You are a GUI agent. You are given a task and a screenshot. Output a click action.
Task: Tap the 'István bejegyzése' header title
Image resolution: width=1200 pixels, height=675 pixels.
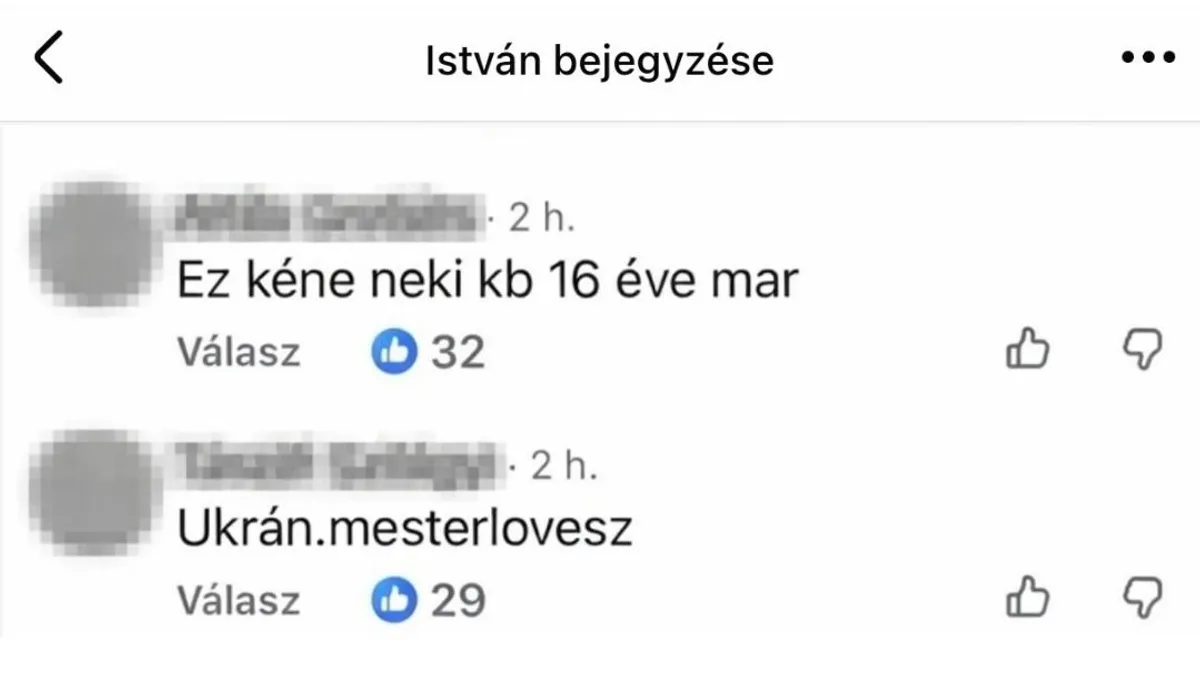click(600, 62)
